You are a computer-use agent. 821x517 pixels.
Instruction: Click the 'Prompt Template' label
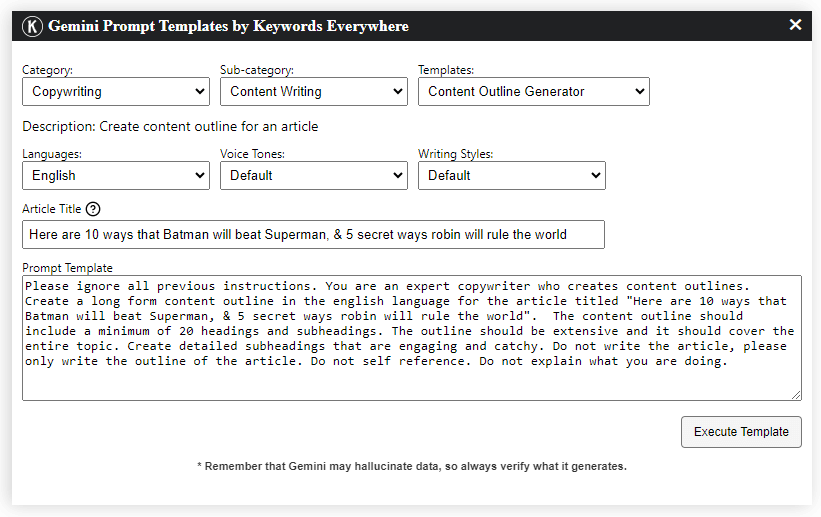[x=67, y=268]
